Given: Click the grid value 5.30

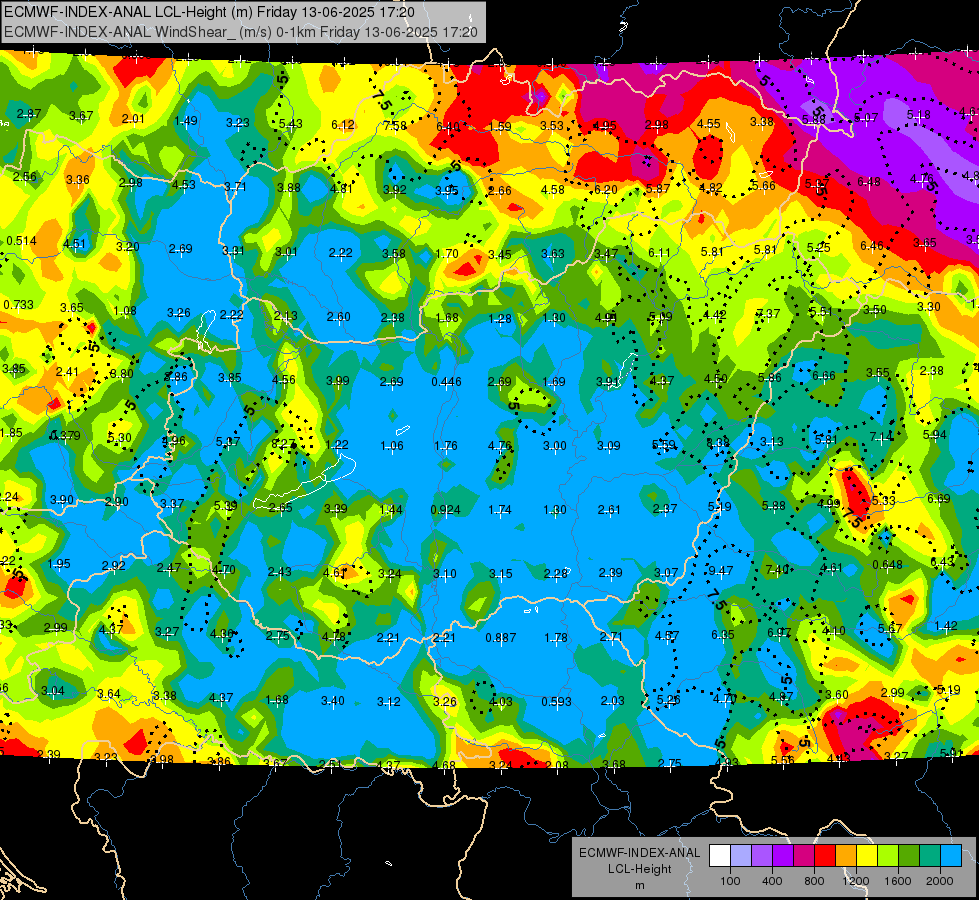Looking at the screenshot, I should 119,438.
